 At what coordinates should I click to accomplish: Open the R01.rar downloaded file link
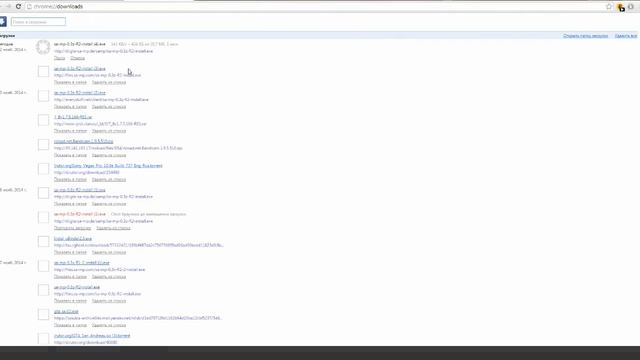(x=73, y=117)
